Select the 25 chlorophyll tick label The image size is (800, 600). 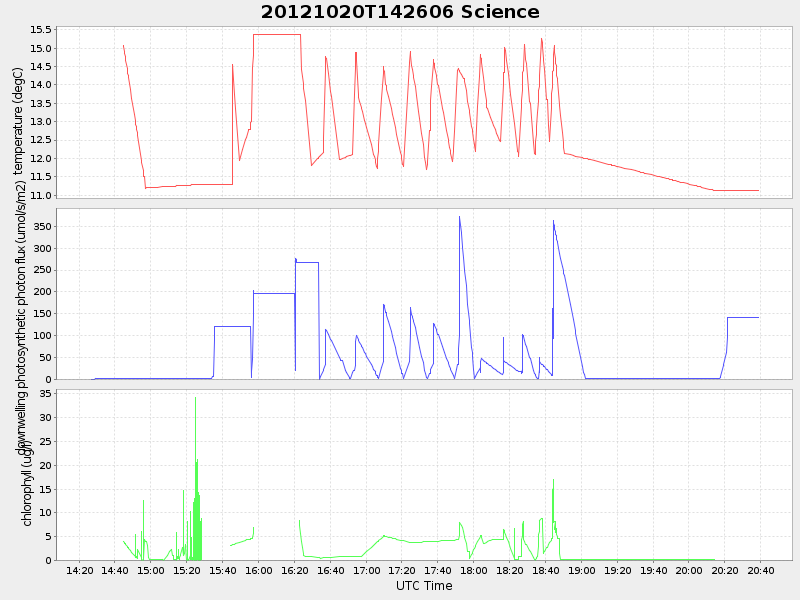45,441
